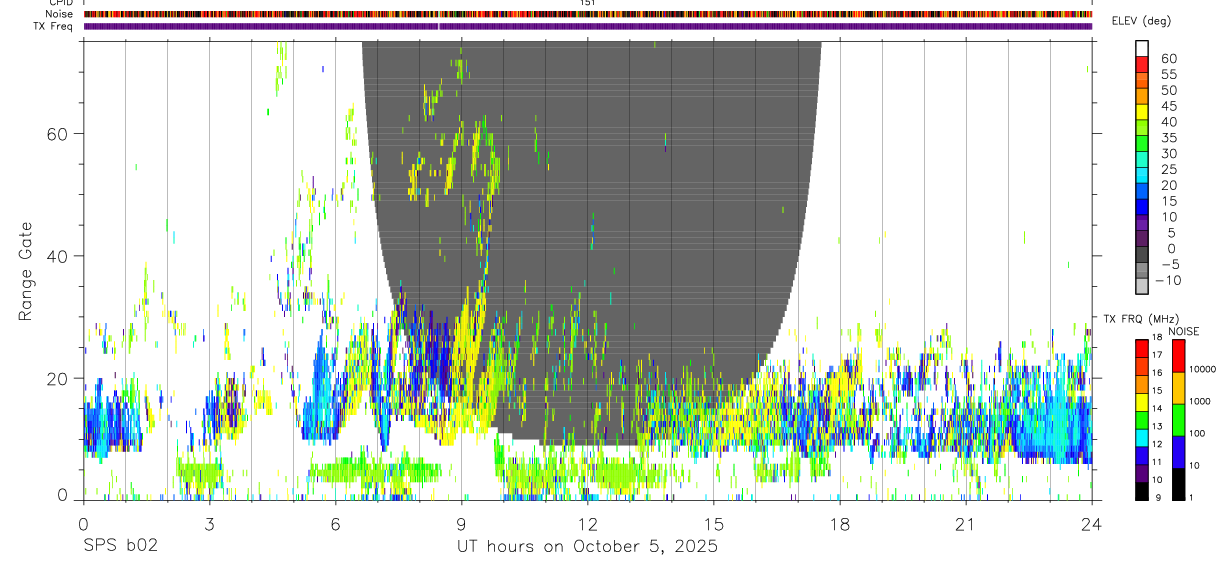The image size is (1228, 567).
Task: Click the multicolored Noise strip above the plot
Action: [x=587, y=15]
